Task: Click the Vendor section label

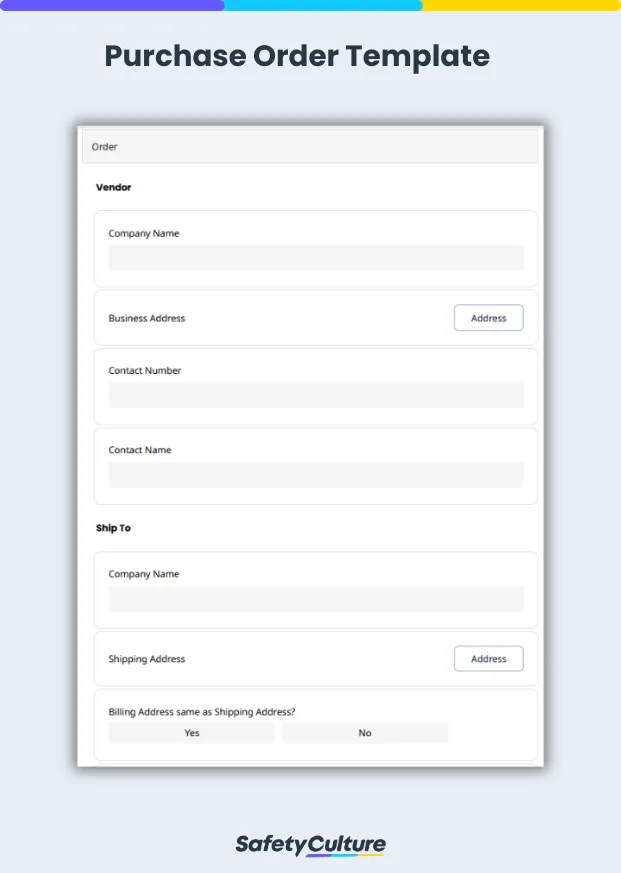Action: tap(113, 187)
